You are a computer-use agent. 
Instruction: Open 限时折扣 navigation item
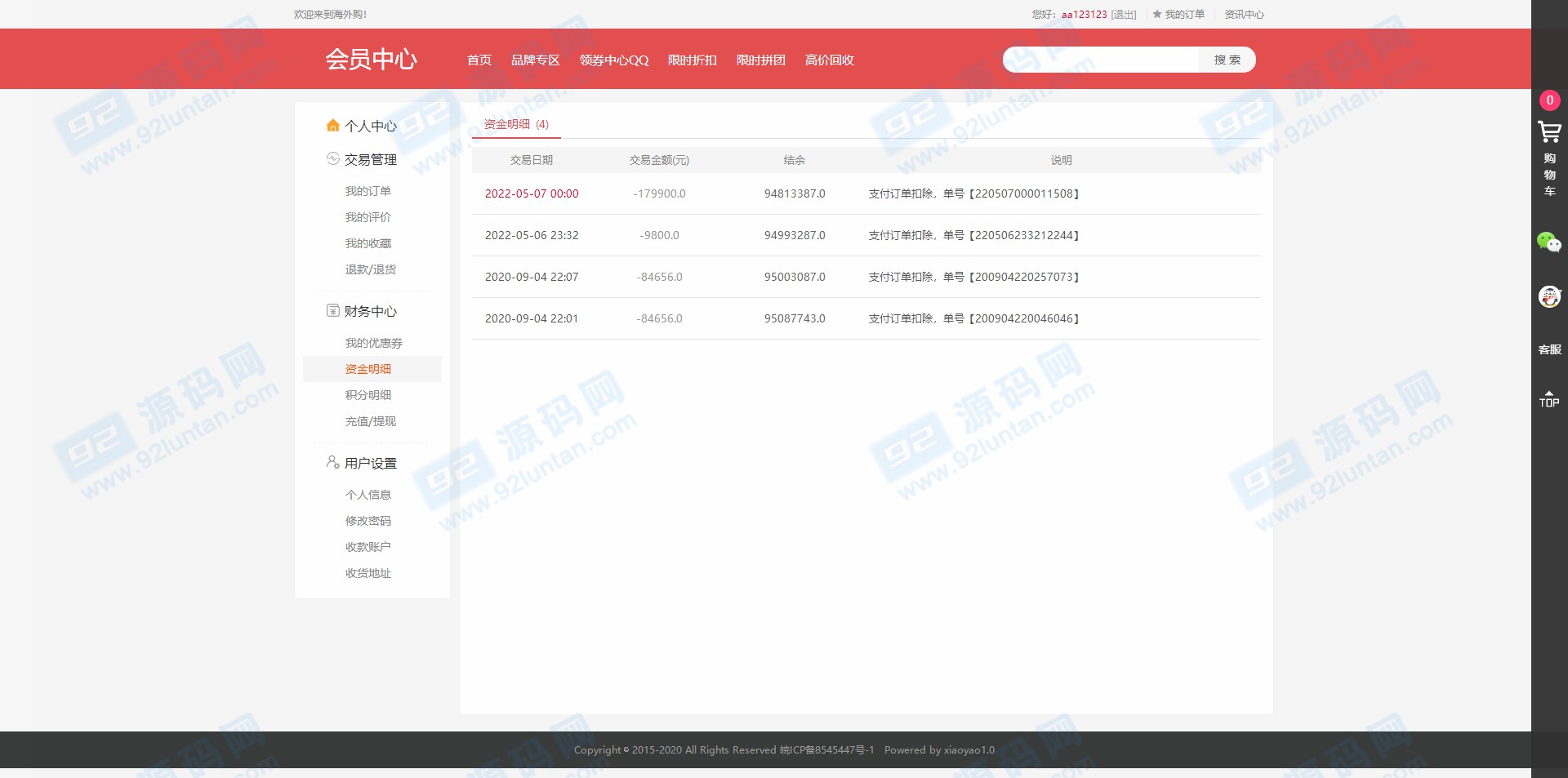coord(693,60)
